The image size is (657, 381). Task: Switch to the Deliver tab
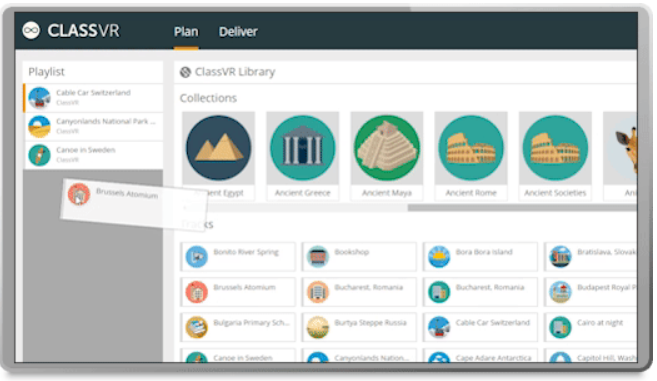pyautogui.click(x=238, y=31)
